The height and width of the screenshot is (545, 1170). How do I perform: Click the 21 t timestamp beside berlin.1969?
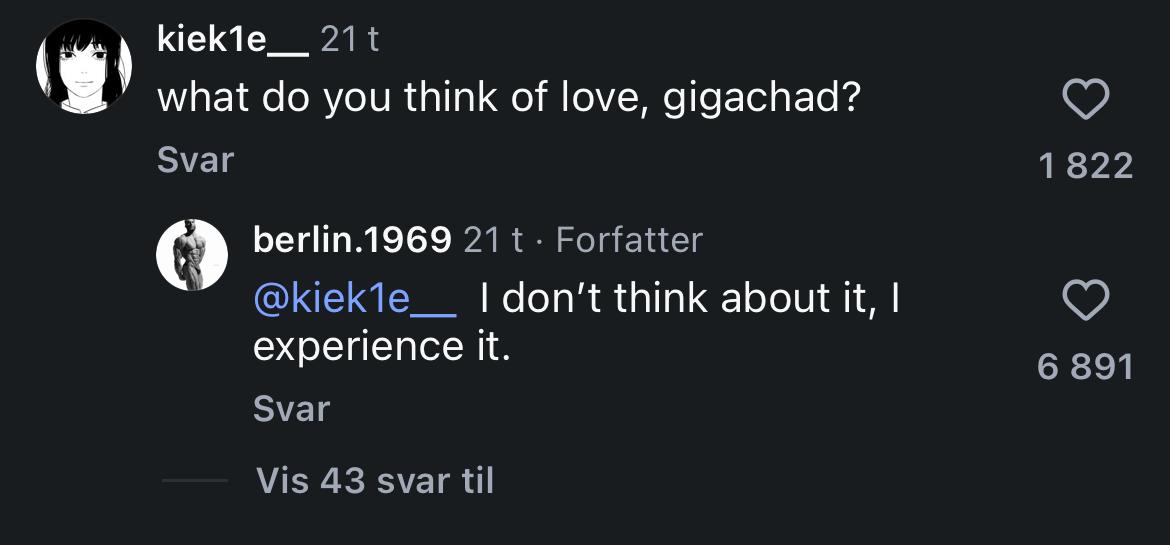click(x=494, y=240)
